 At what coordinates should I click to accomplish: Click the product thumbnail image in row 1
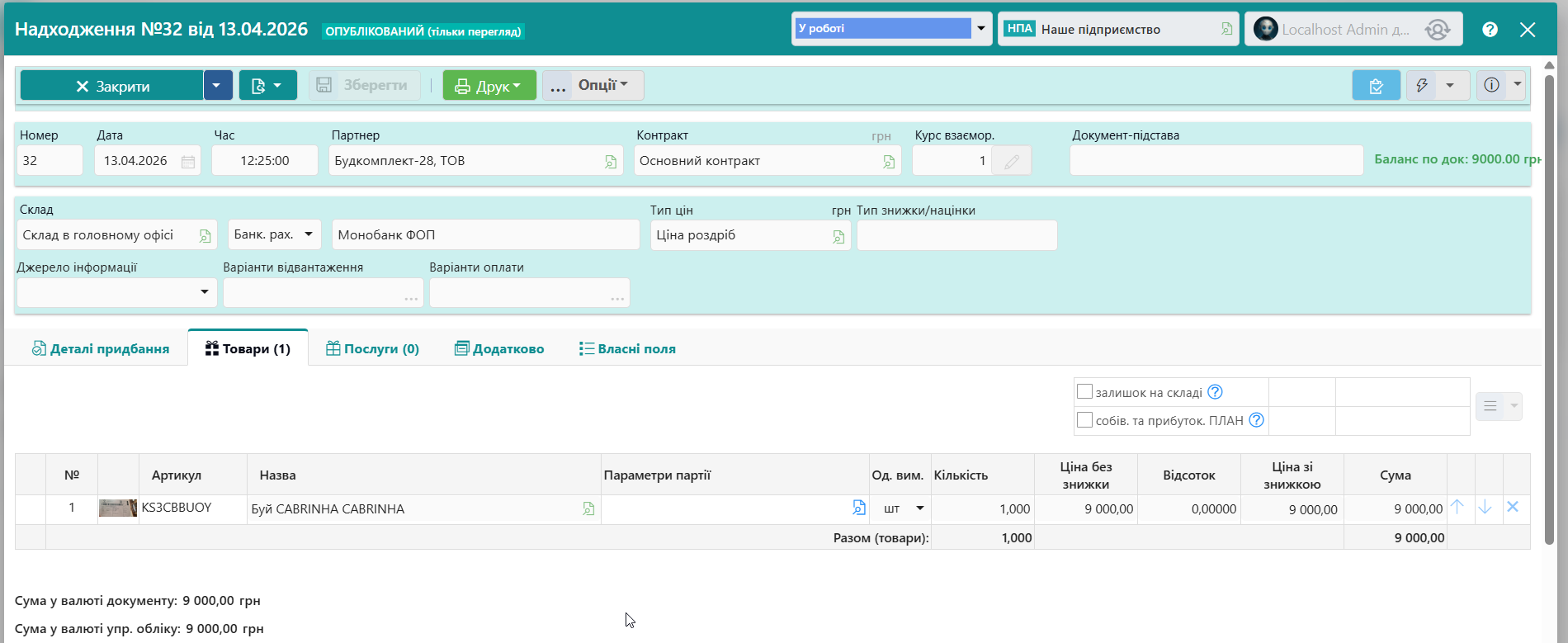(118, 508)
